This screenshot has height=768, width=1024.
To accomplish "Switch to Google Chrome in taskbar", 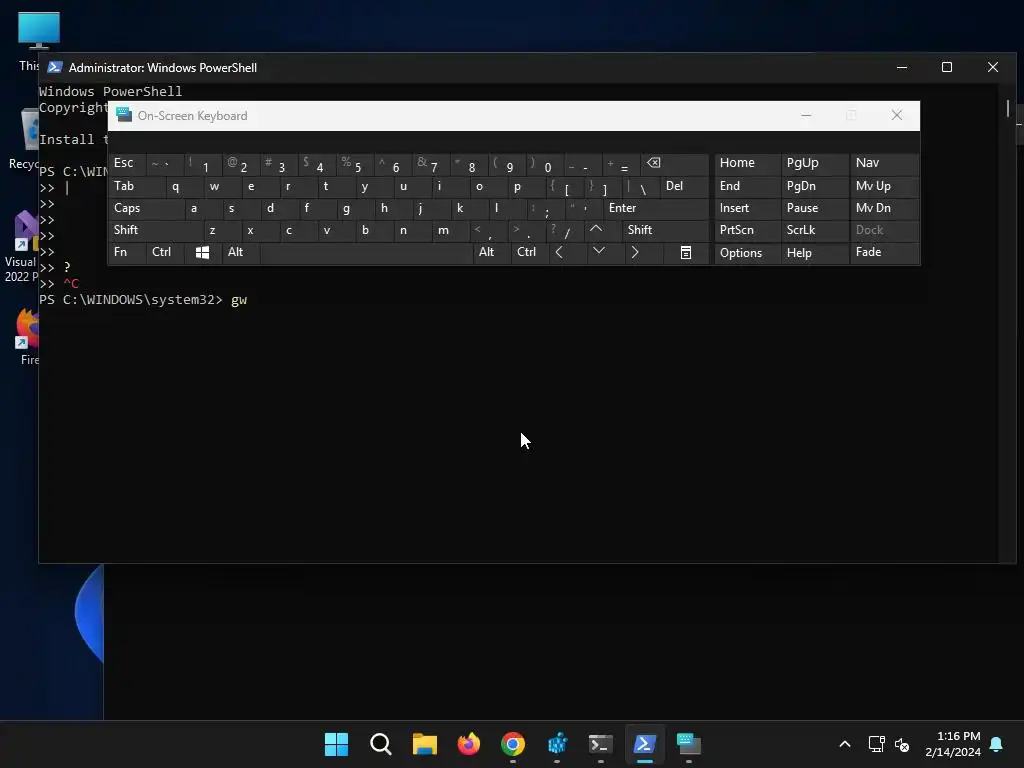I will [x=513, y=744].
